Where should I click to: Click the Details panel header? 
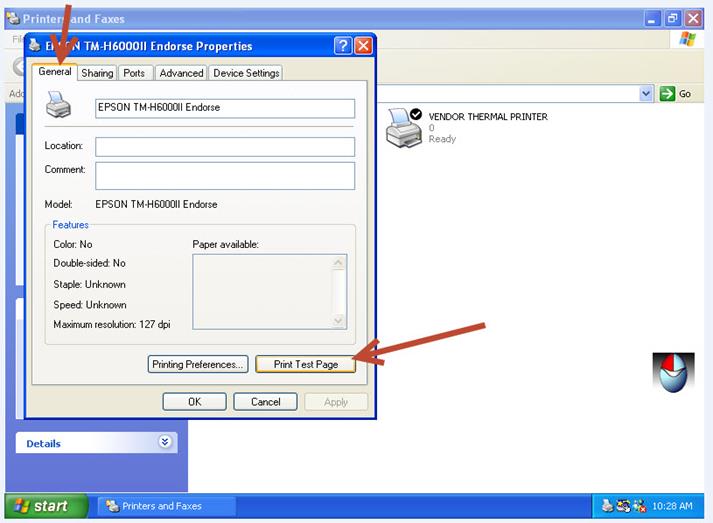tap(96, 443)
